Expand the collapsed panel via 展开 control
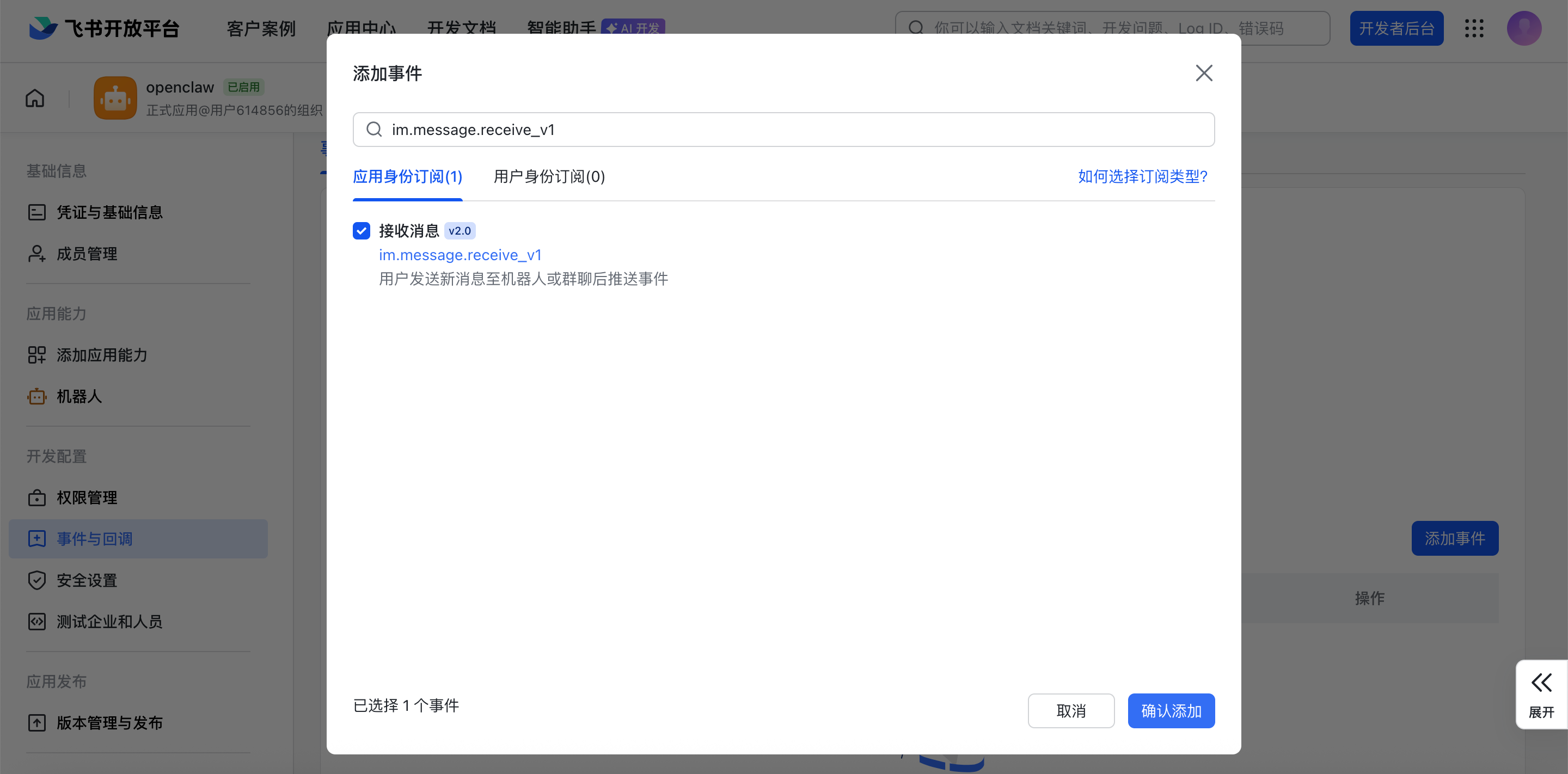This screenshot has height=774, width=1568. point(1541,693)
